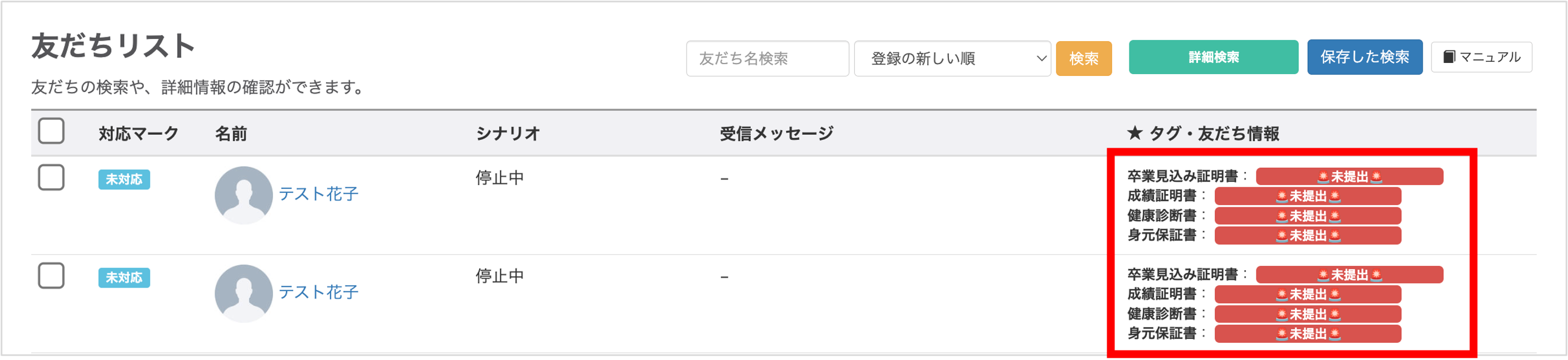
Task: Click second row's 身元保証書 未提出 tag
Action: [x=1307, y=334]
